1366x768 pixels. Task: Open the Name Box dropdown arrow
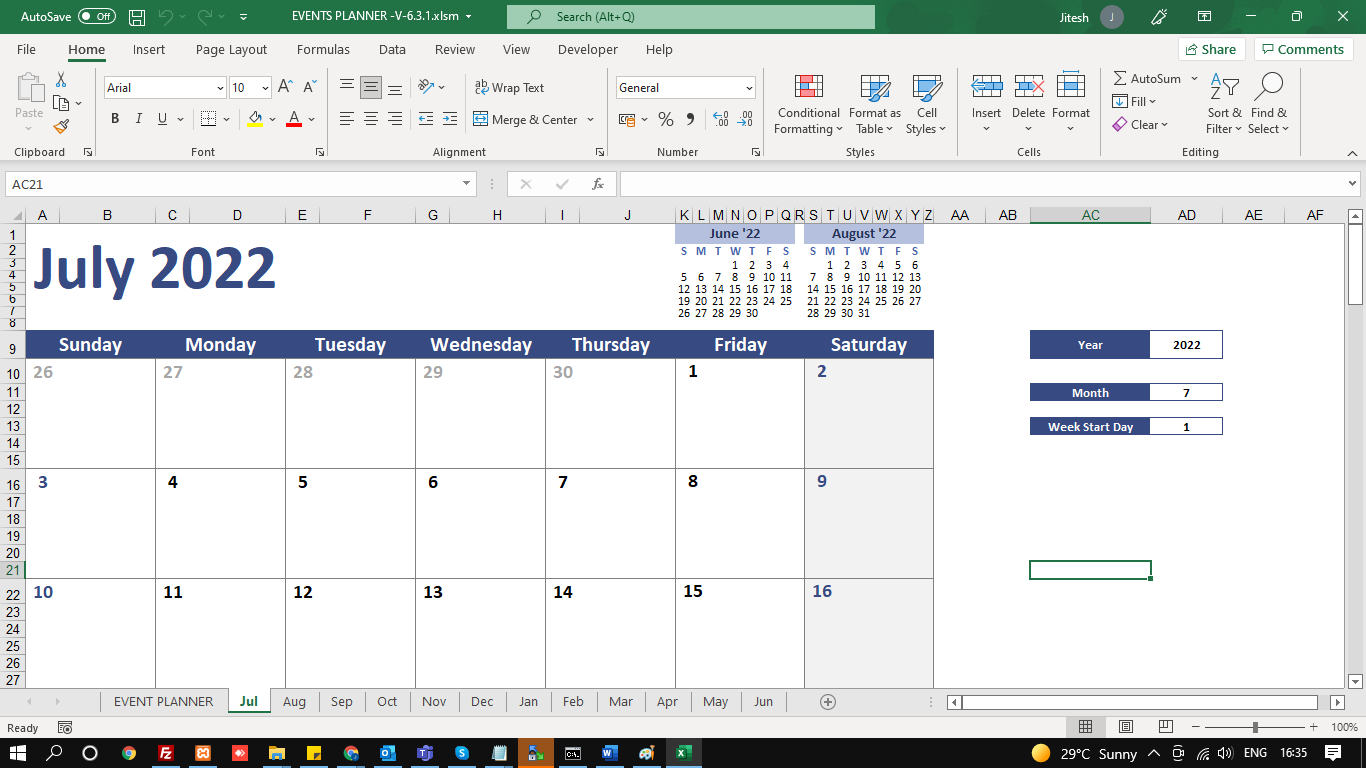pos(466,184)
